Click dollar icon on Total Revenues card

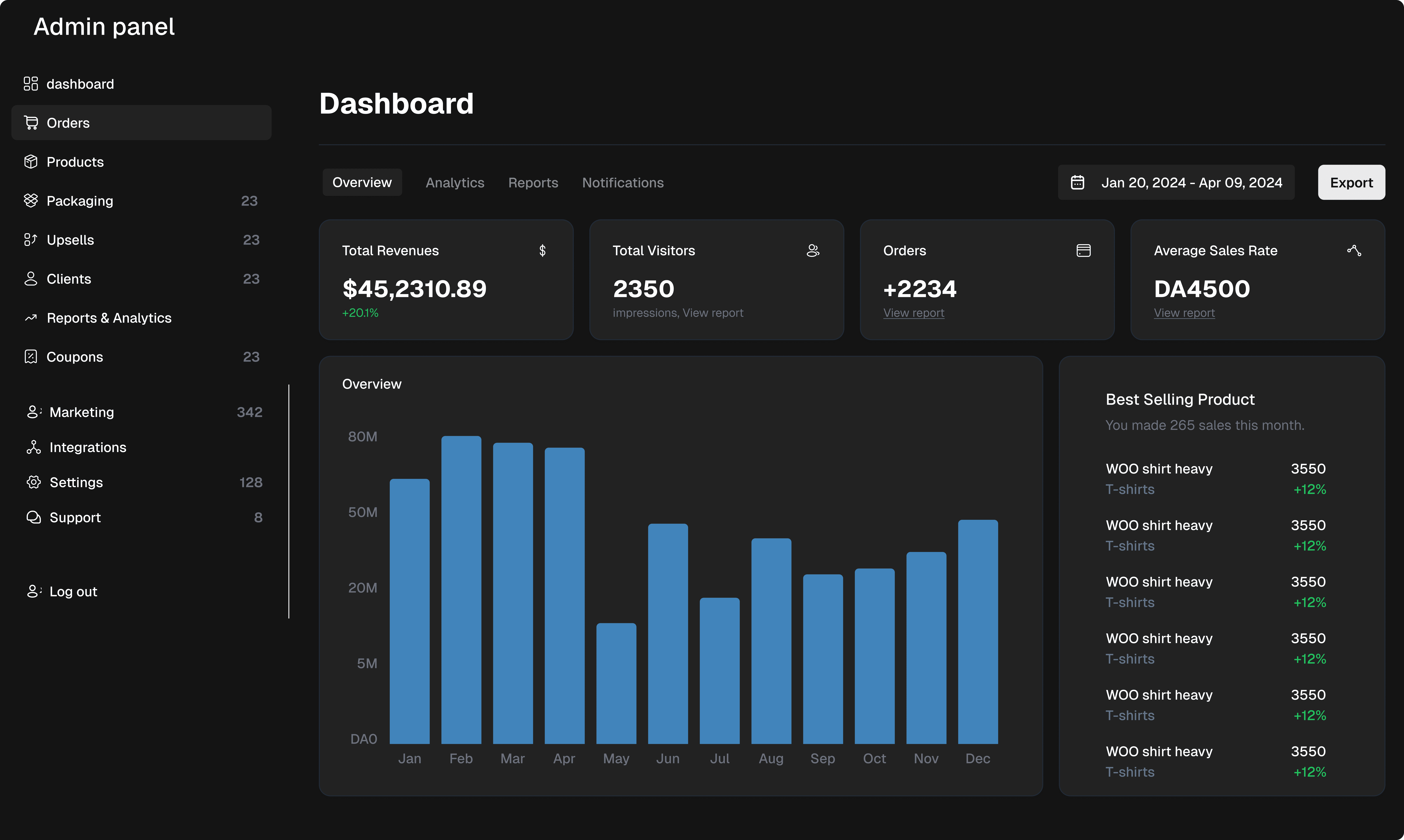(542, 251)
